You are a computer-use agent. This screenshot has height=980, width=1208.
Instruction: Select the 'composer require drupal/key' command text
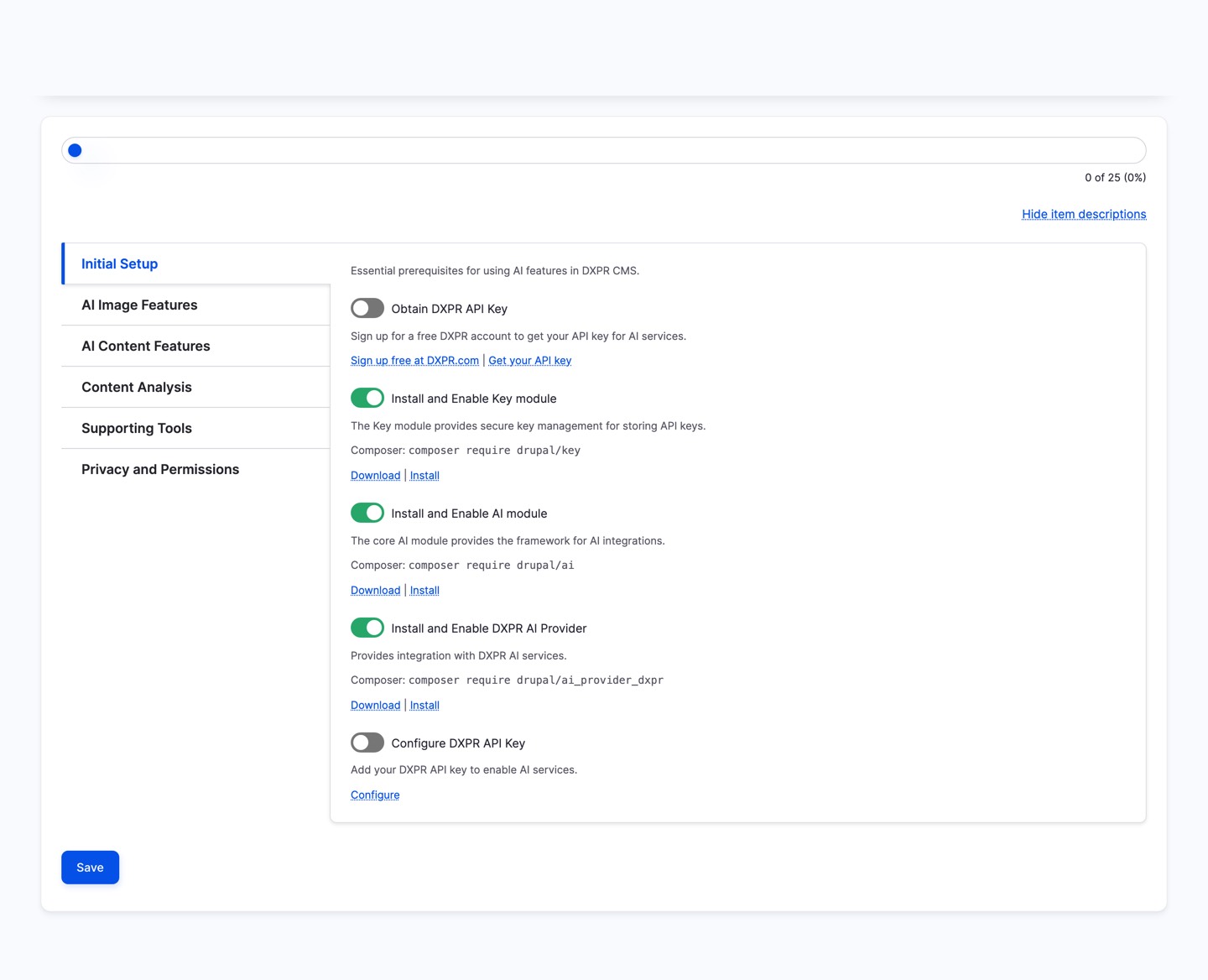pos(494,451)
